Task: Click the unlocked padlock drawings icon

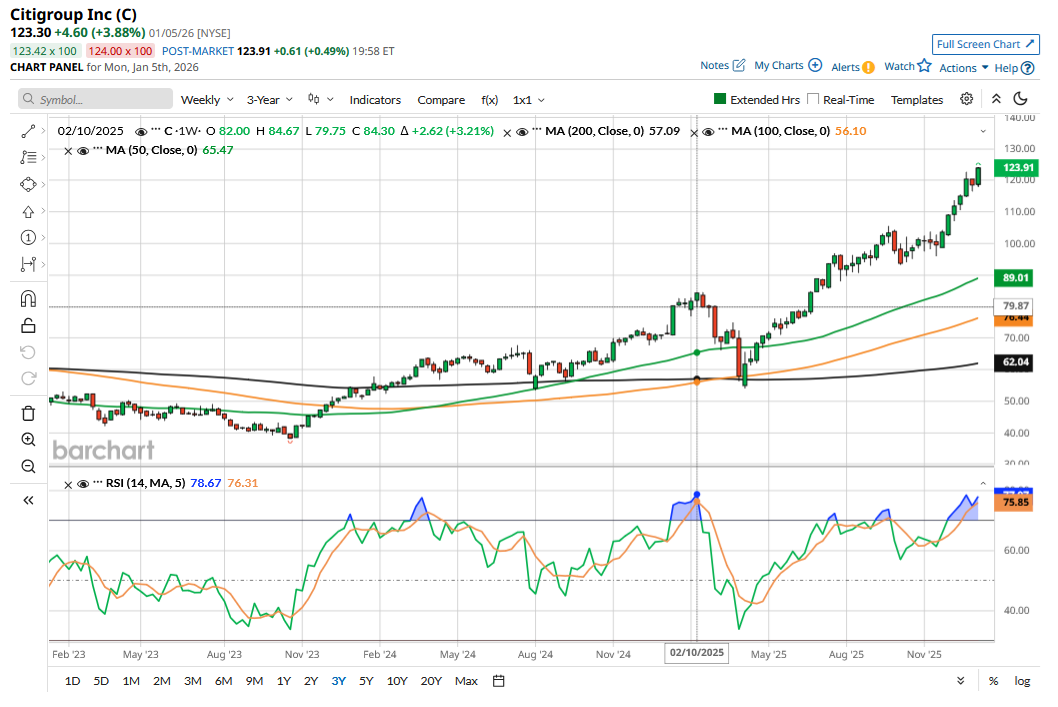Action: 28,325
